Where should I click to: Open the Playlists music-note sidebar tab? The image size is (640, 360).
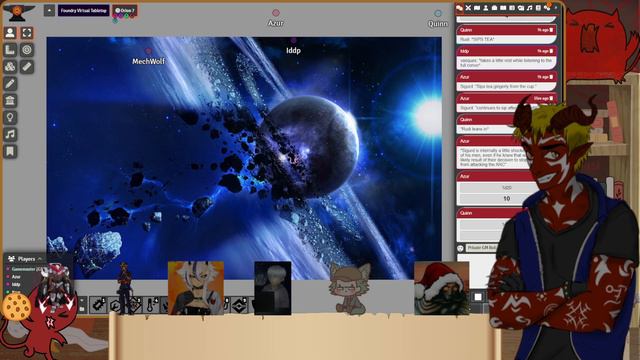[x=529, y=8]
